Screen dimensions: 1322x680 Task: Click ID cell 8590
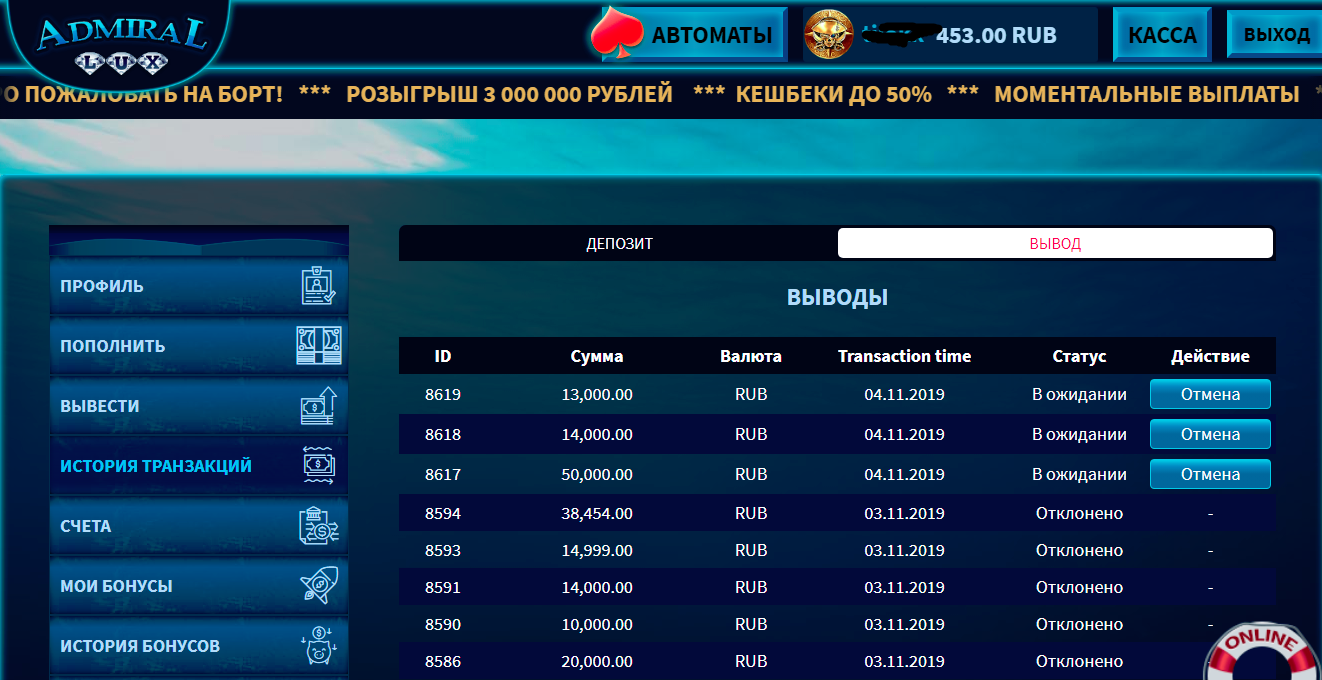point(443,624)
